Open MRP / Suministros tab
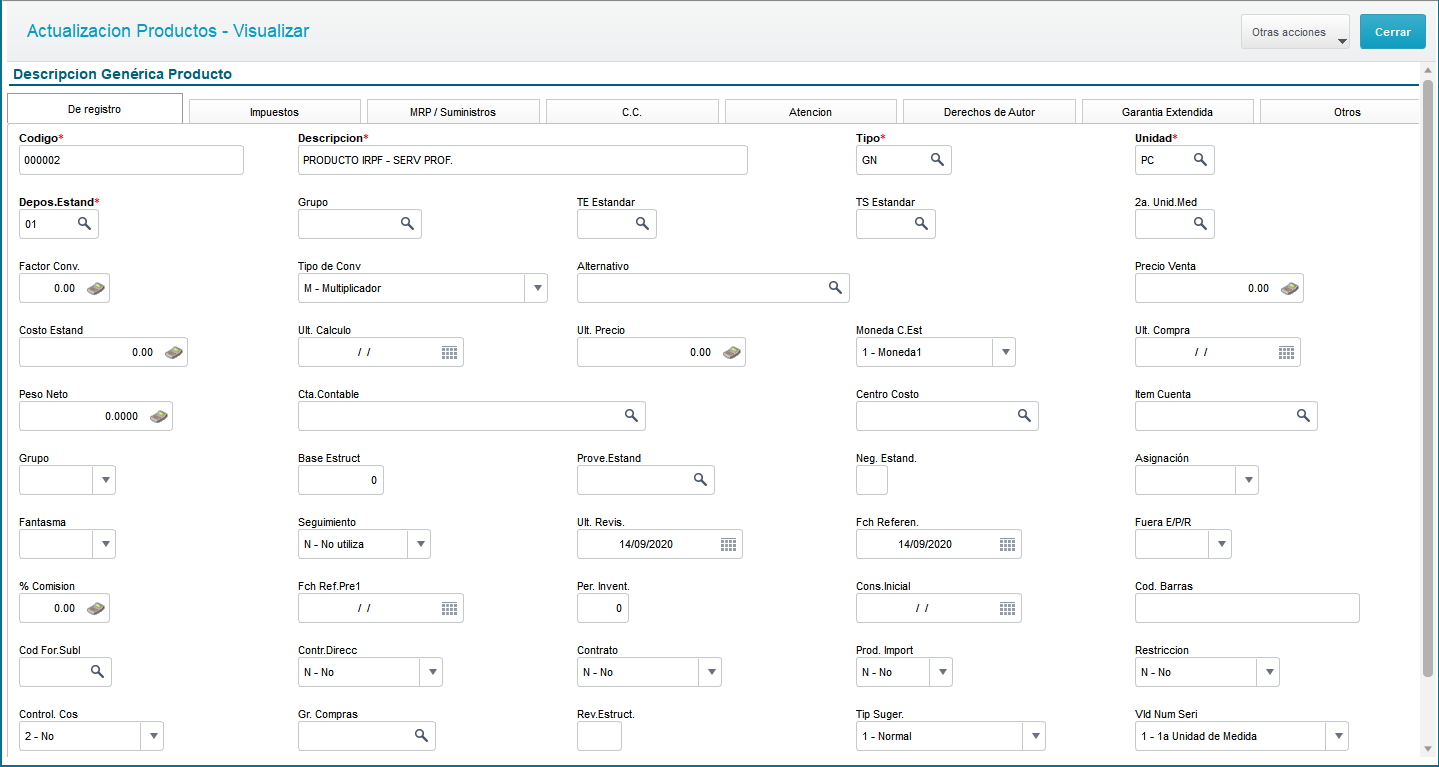 point(453,112)
